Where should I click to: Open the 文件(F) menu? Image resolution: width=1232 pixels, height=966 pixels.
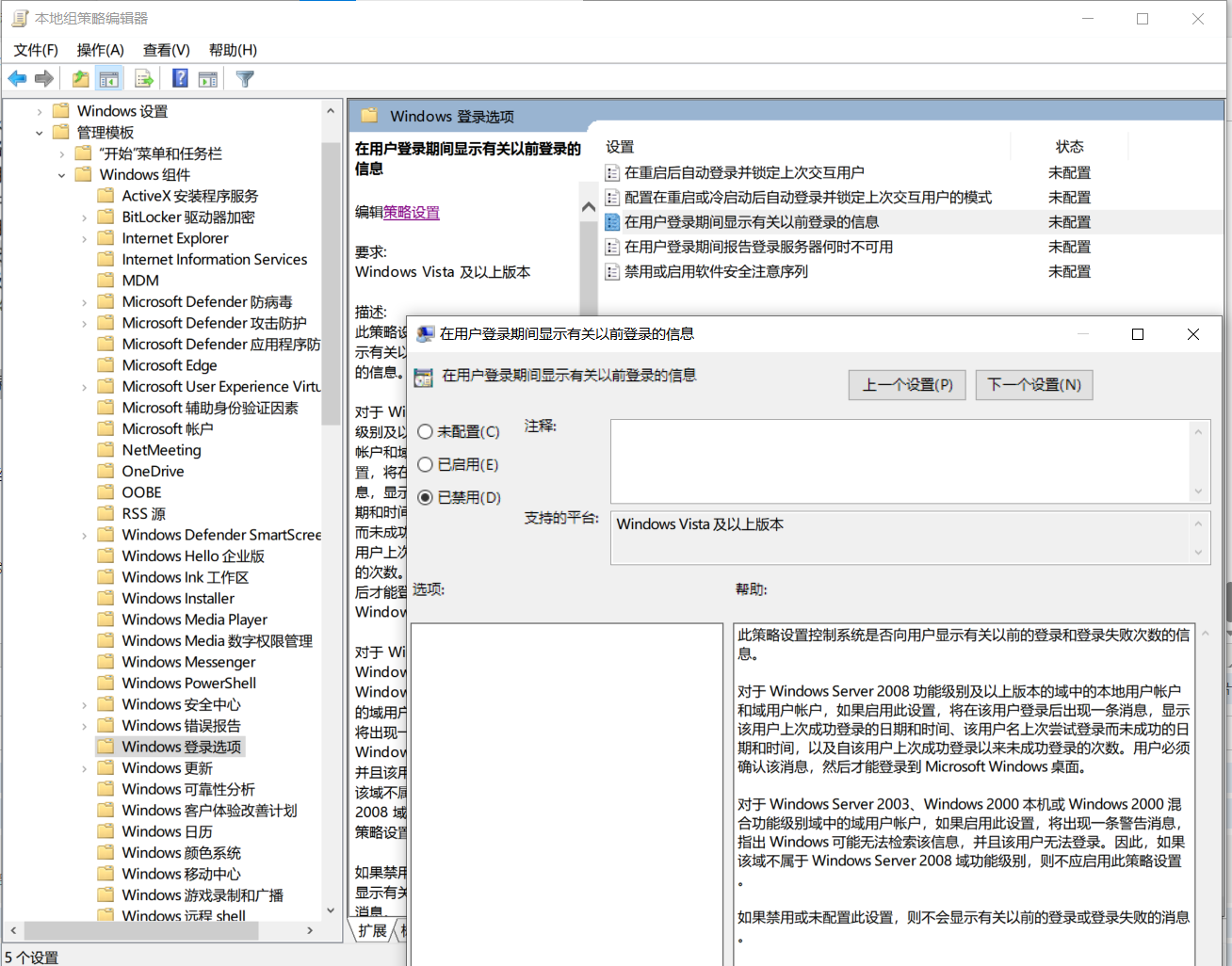[36, 50]
